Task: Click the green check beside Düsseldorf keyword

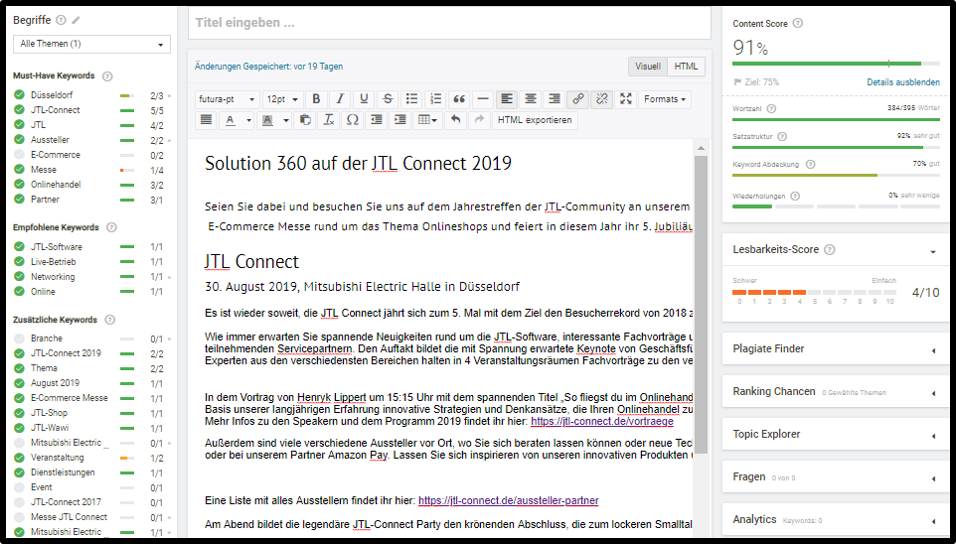Action: click(x=19, y=95)
